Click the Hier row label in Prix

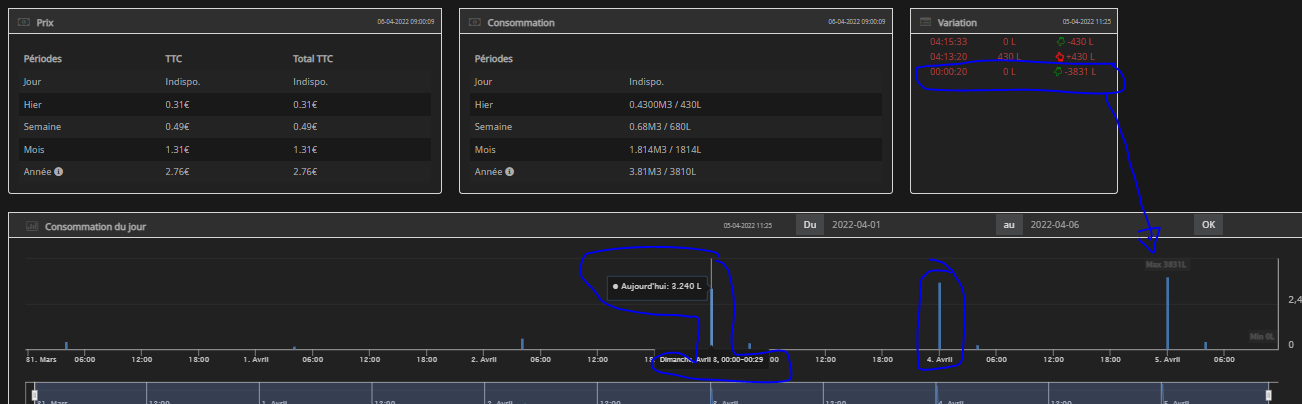click(32, 104)
